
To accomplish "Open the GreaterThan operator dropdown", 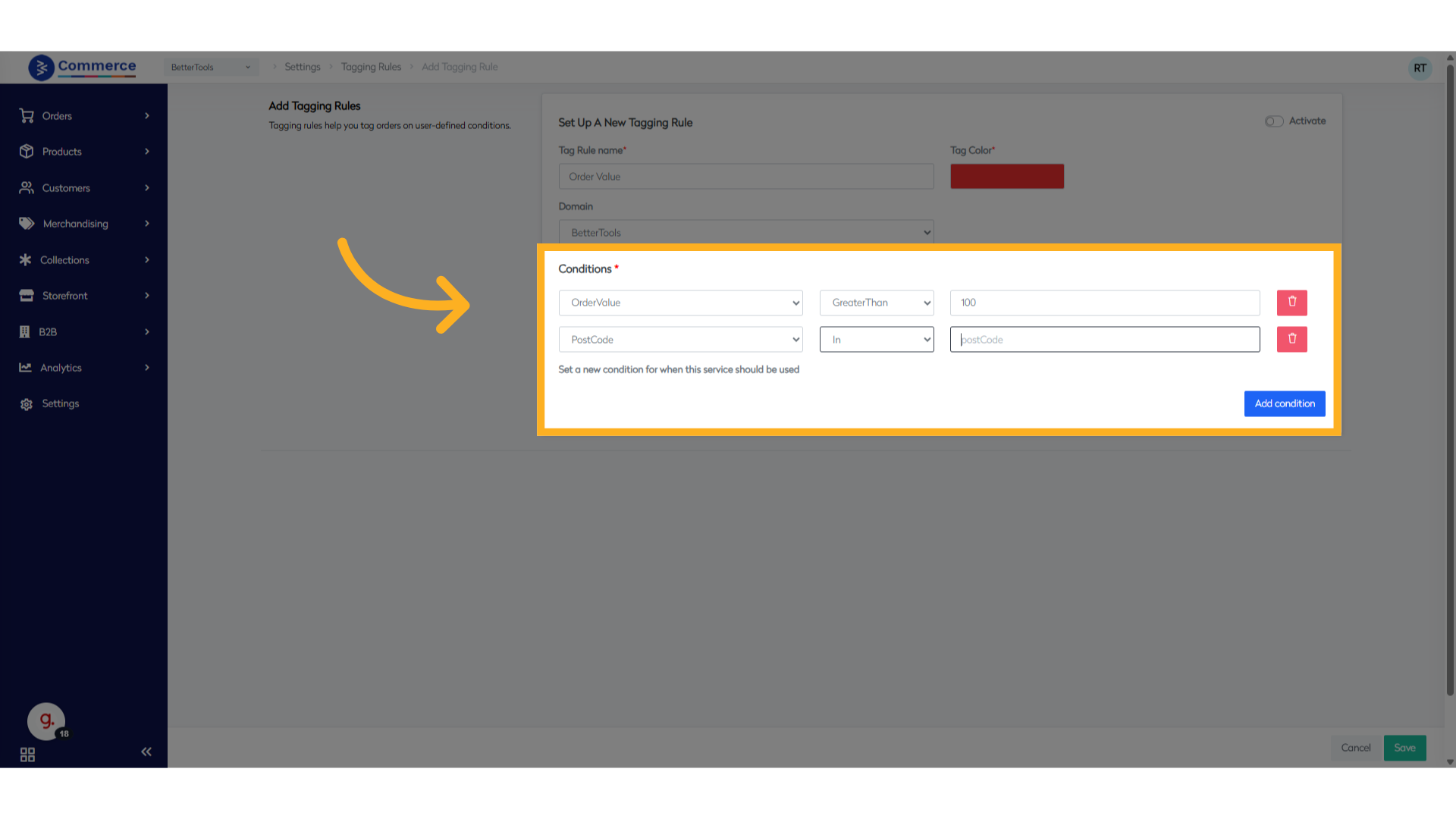I will [x=876, y=303].
